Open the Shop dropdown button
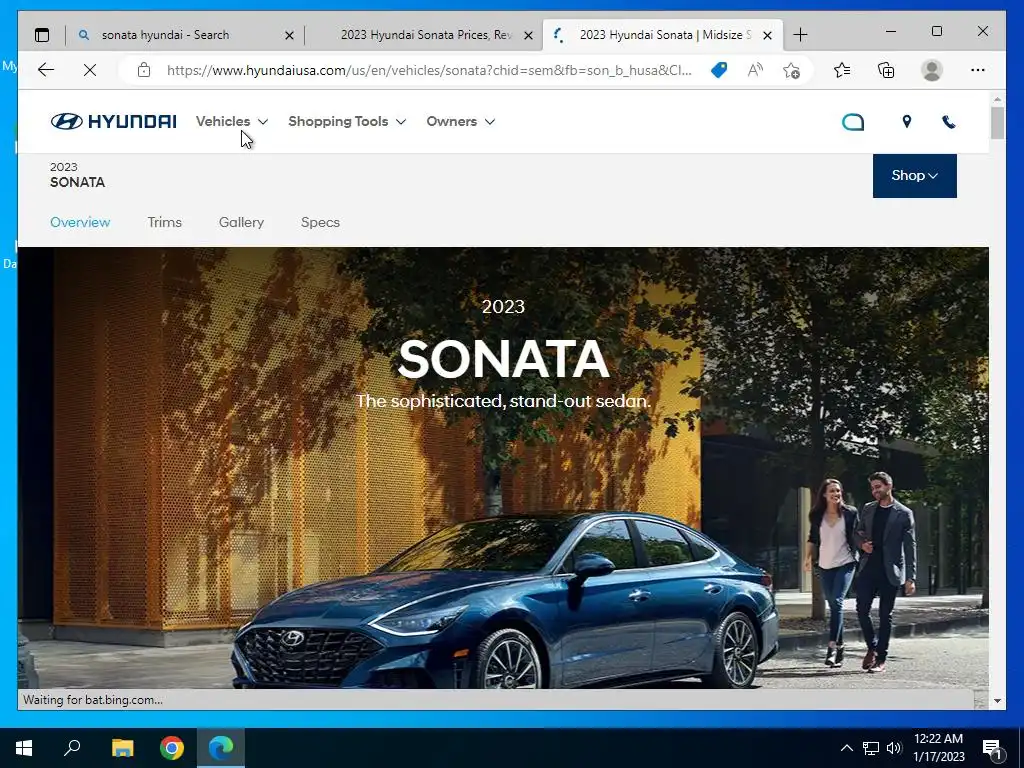Viewport: 1024px width, 768px height. point(914,176)
